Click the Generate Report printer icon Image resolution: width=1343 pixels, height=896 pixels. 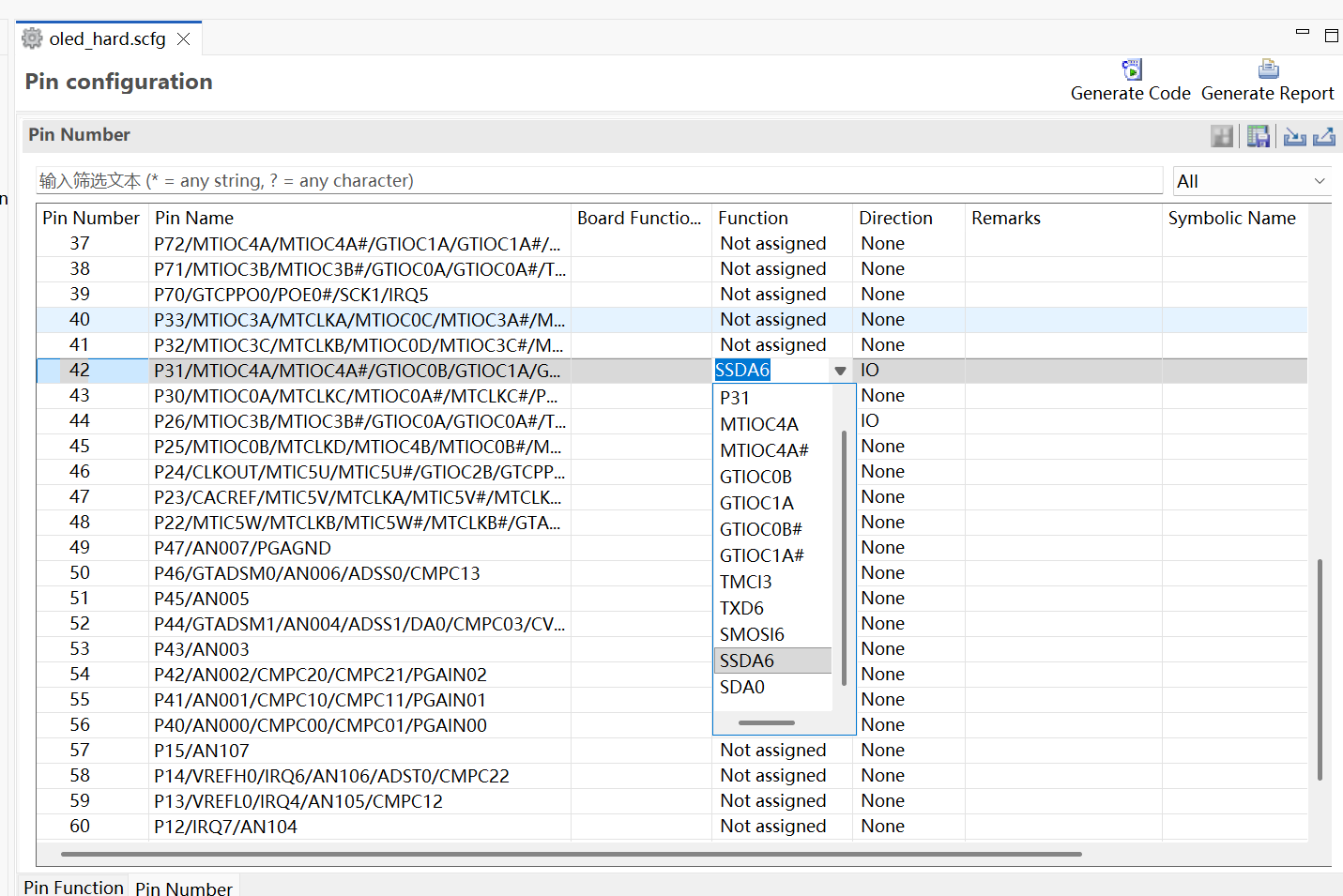pos(1268,69)
